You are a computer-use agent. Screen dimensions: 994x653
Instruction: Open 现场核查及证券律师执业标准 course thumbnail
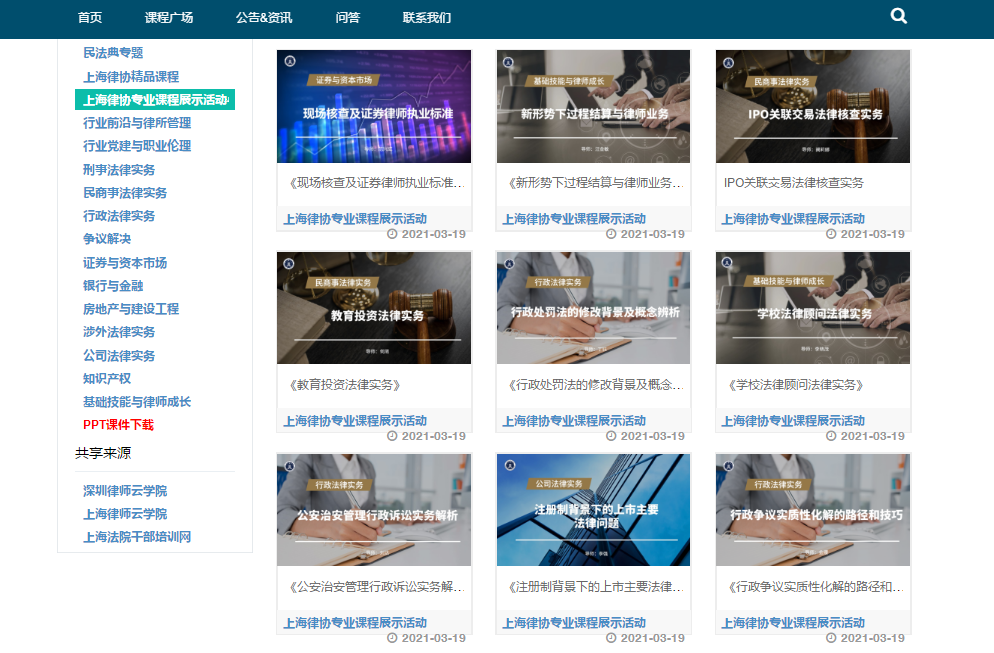click(x=374, y=107)
